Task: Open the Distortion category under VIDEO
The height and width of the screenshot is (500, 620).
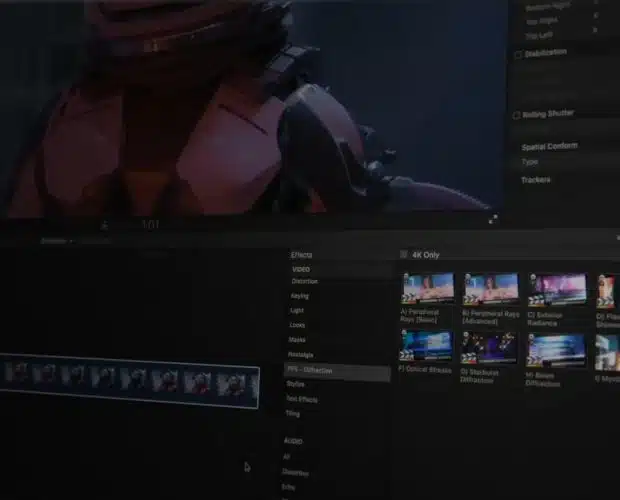Action: click(304, 281)
